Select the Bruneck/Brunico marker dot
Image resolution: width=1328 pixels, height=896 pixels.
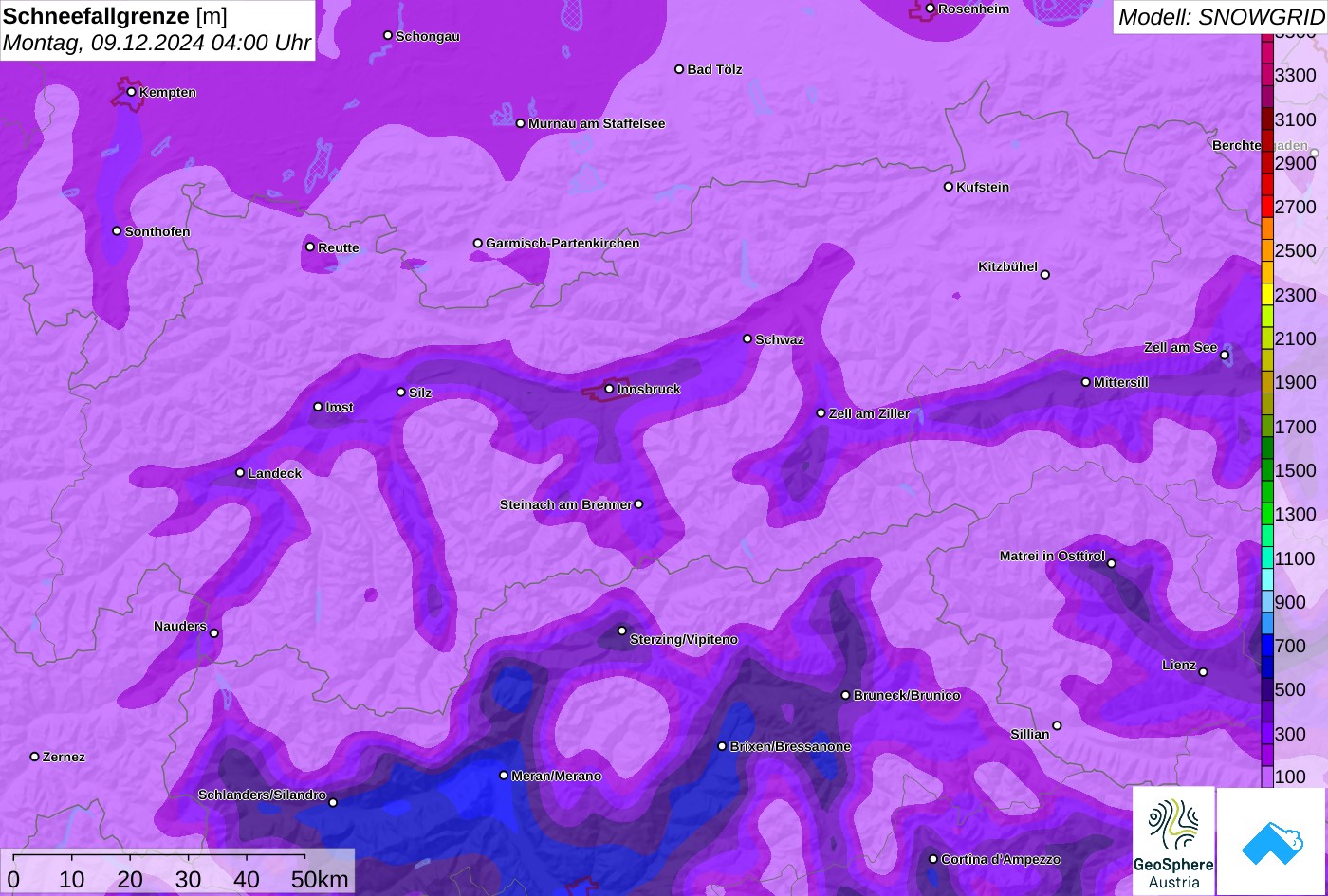point(846,695)
